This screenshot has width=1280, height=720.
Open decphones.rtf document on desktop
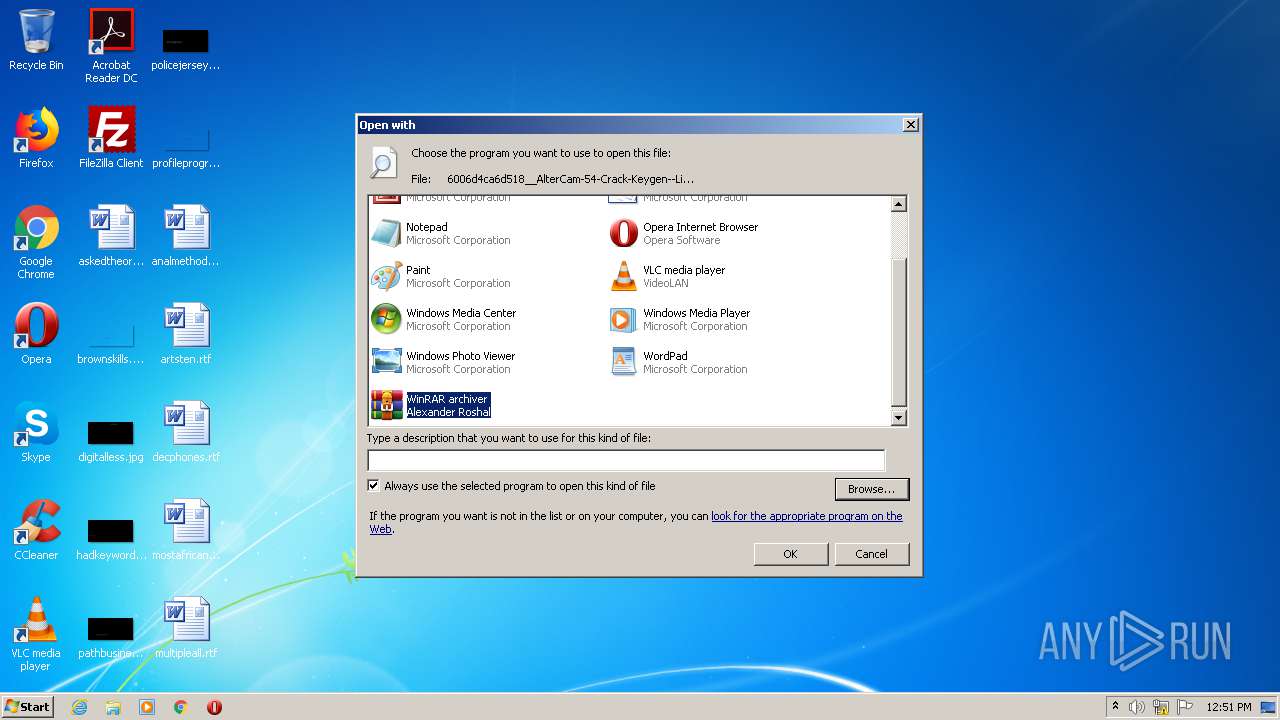point(186,432)
